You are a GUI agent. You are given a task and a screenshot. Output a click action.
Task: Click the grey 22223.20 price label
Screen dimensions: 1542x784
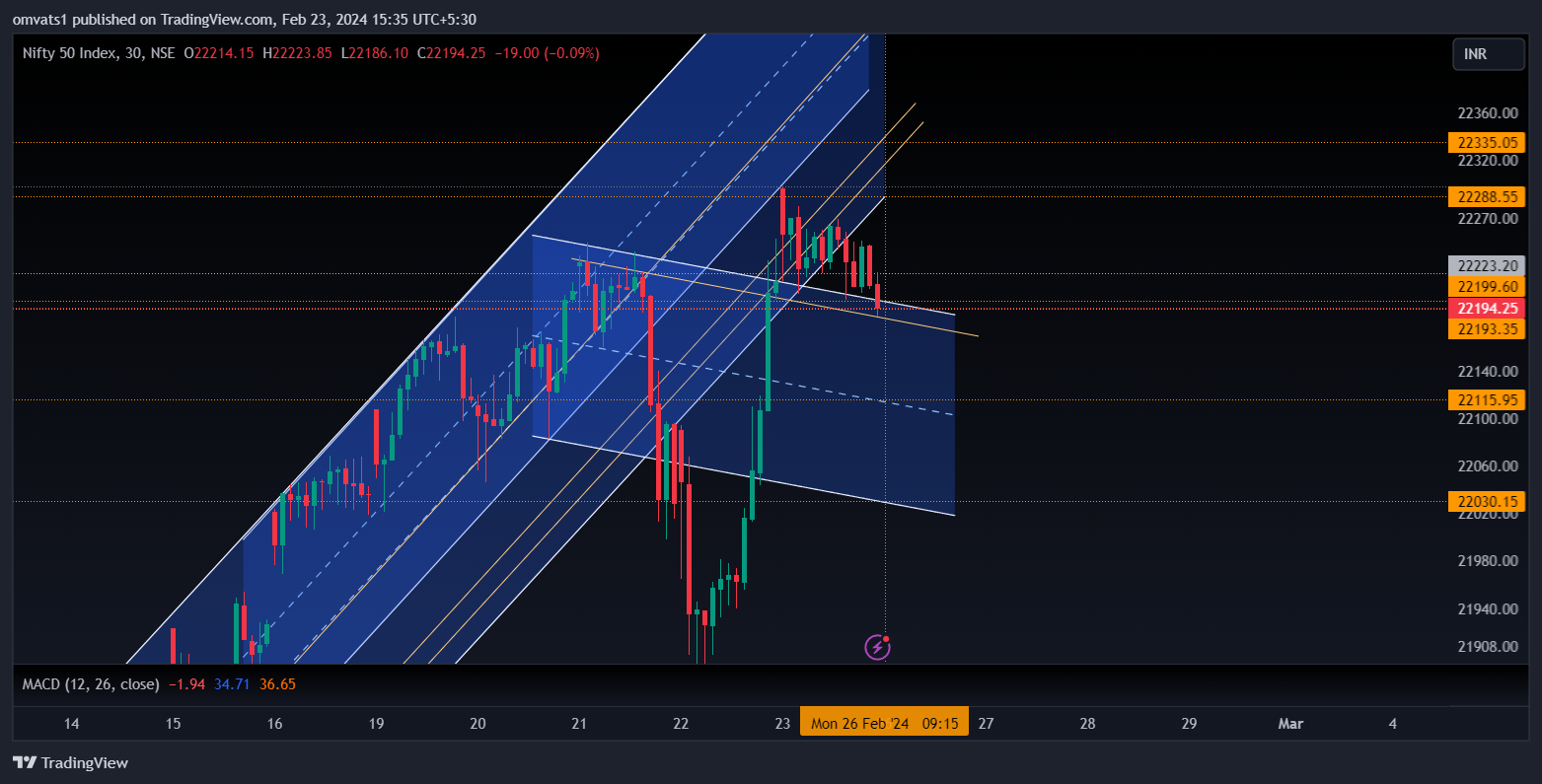click(1487, 265)
